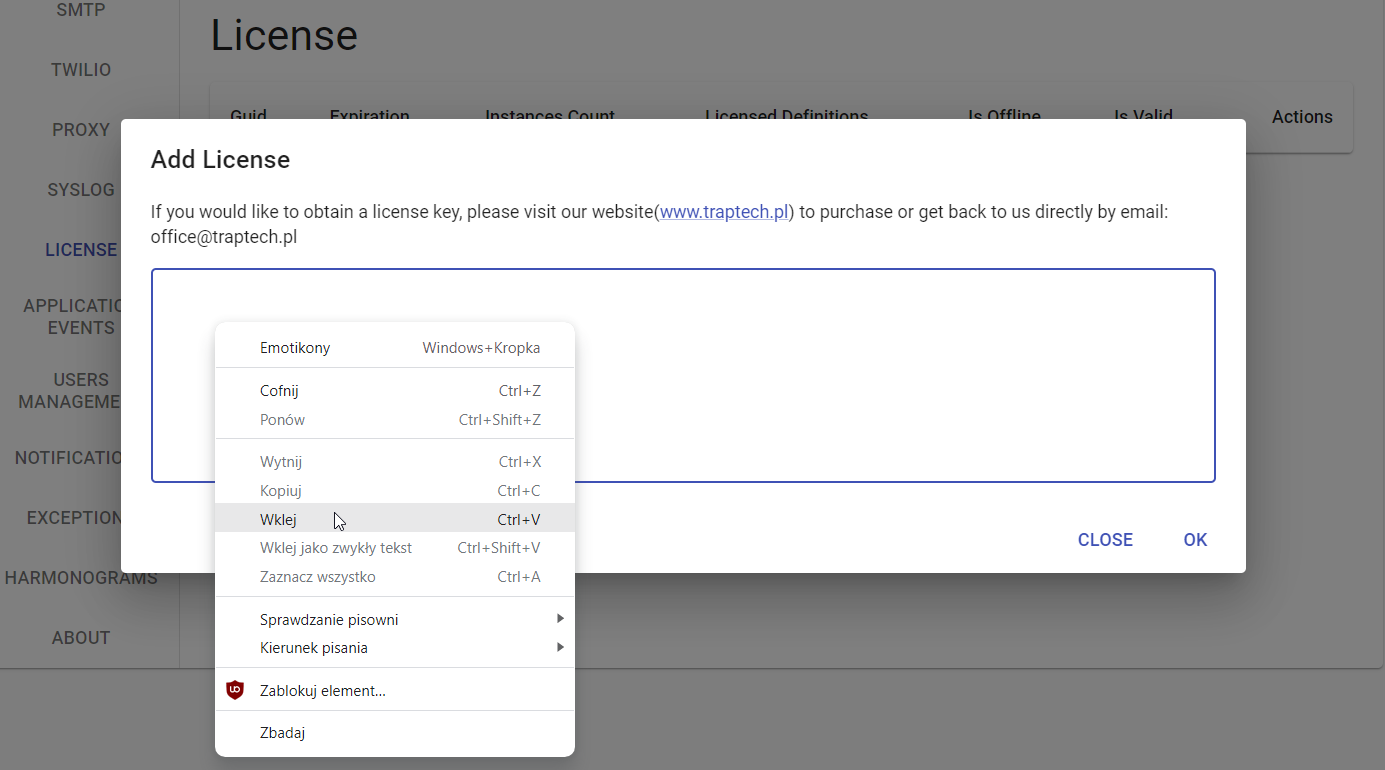Select Zablokuj element... entry
Viewport: 1385px width, 770px height.
coord(395,691)
